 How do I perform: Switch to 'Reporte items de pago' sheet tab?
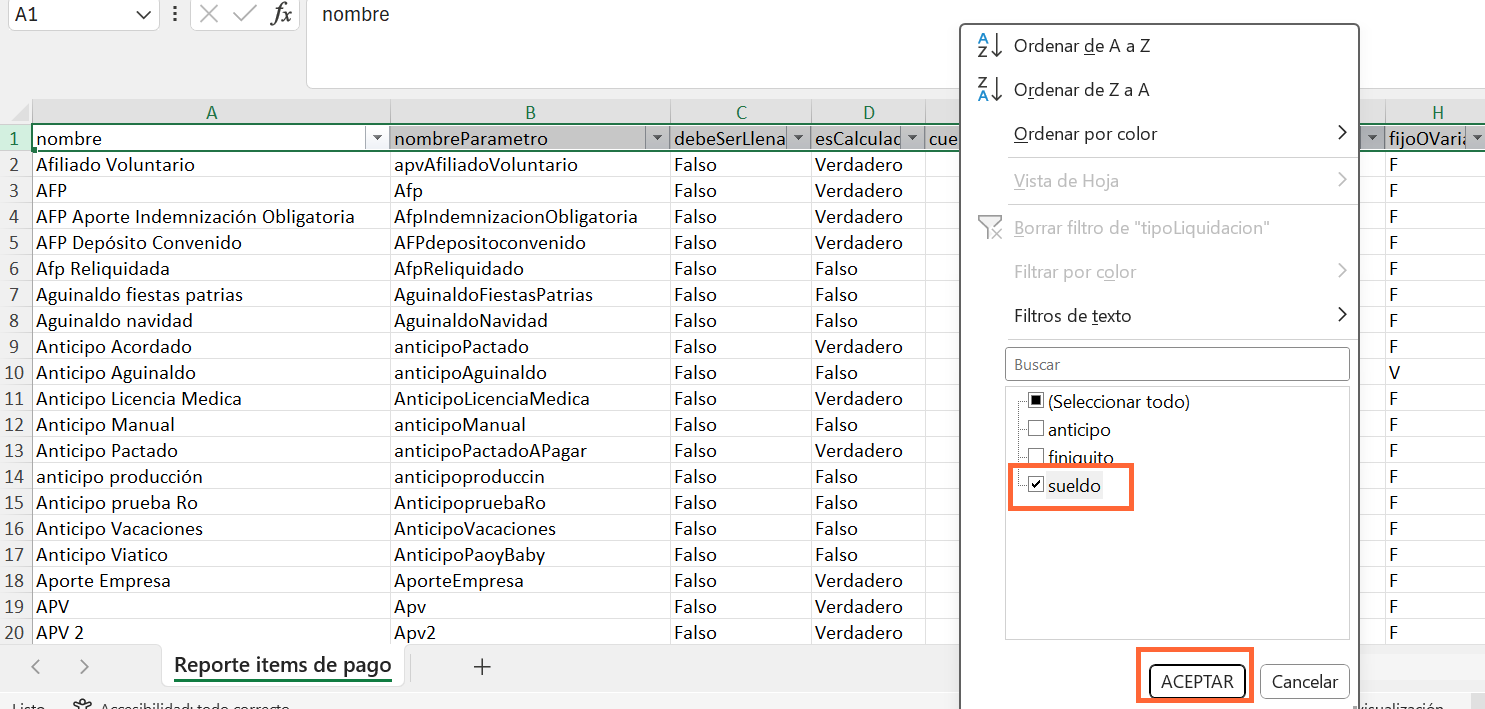point(283,666)
